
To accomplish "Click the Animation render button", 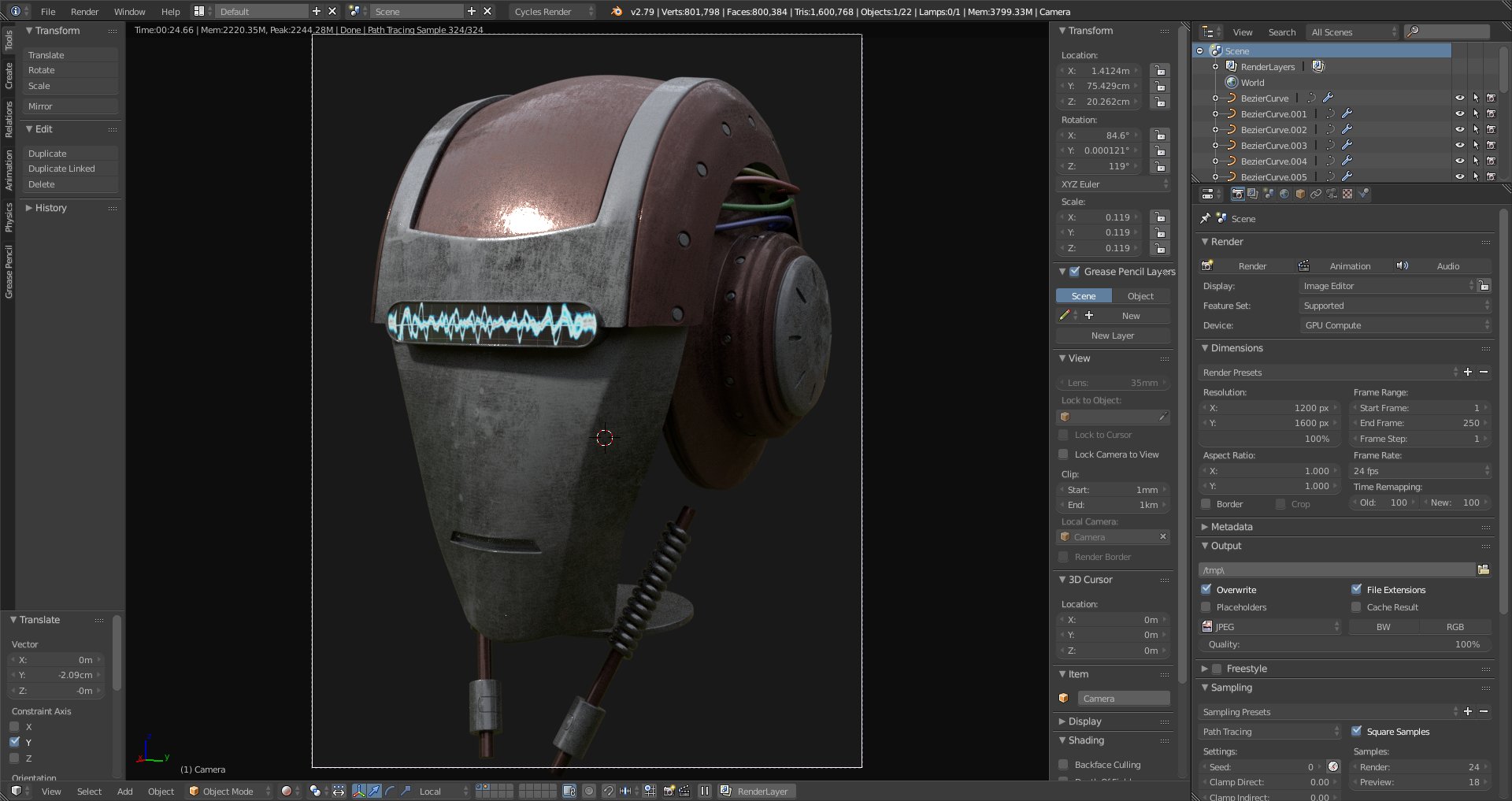I will click(1343, 266).
